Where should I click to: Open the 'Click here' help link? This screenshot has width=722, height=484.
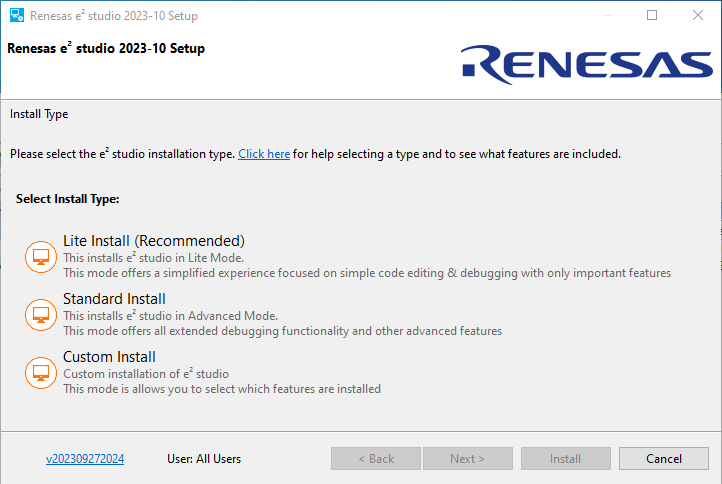264,154
